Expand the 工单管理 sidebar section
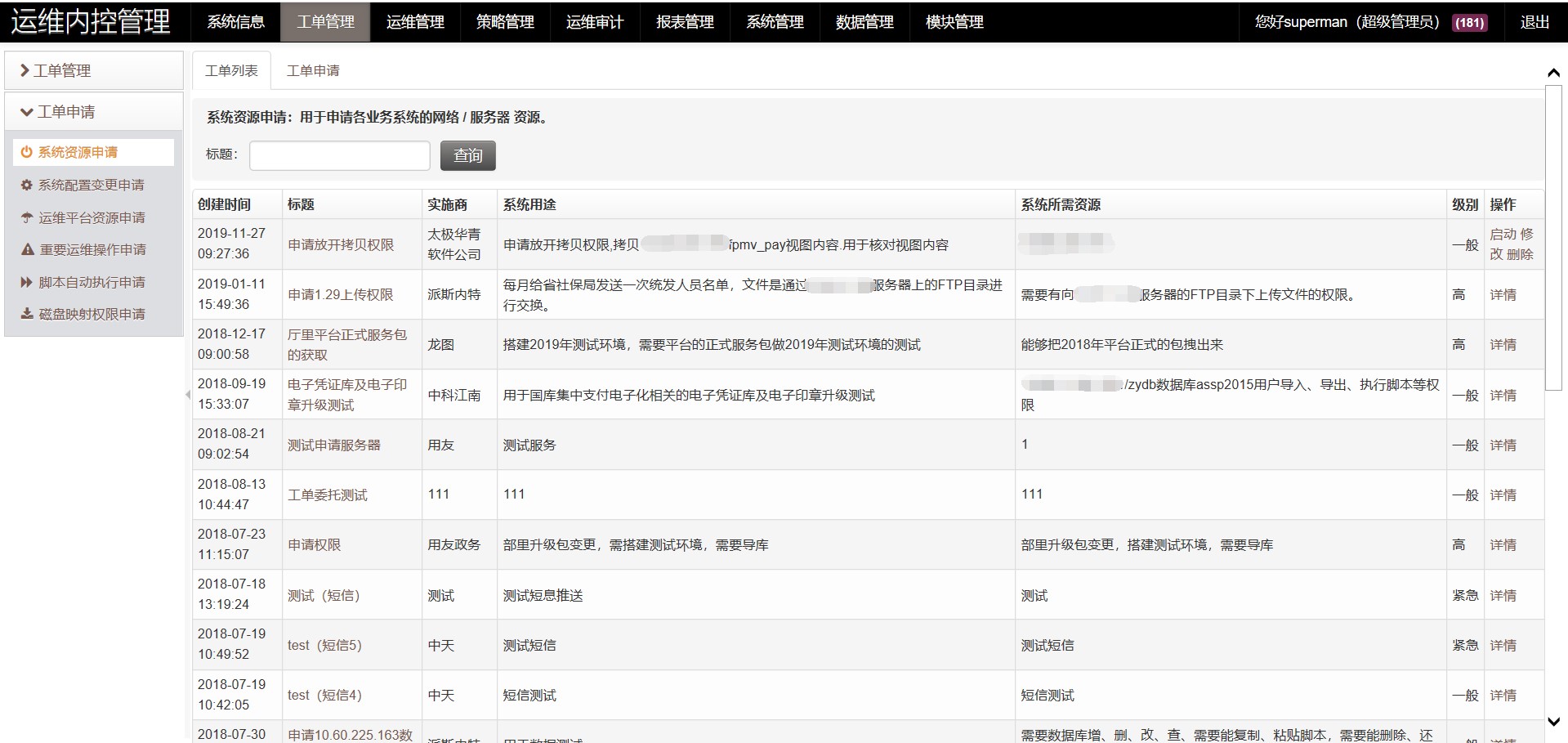1568x743 pixels. point(93,71)
